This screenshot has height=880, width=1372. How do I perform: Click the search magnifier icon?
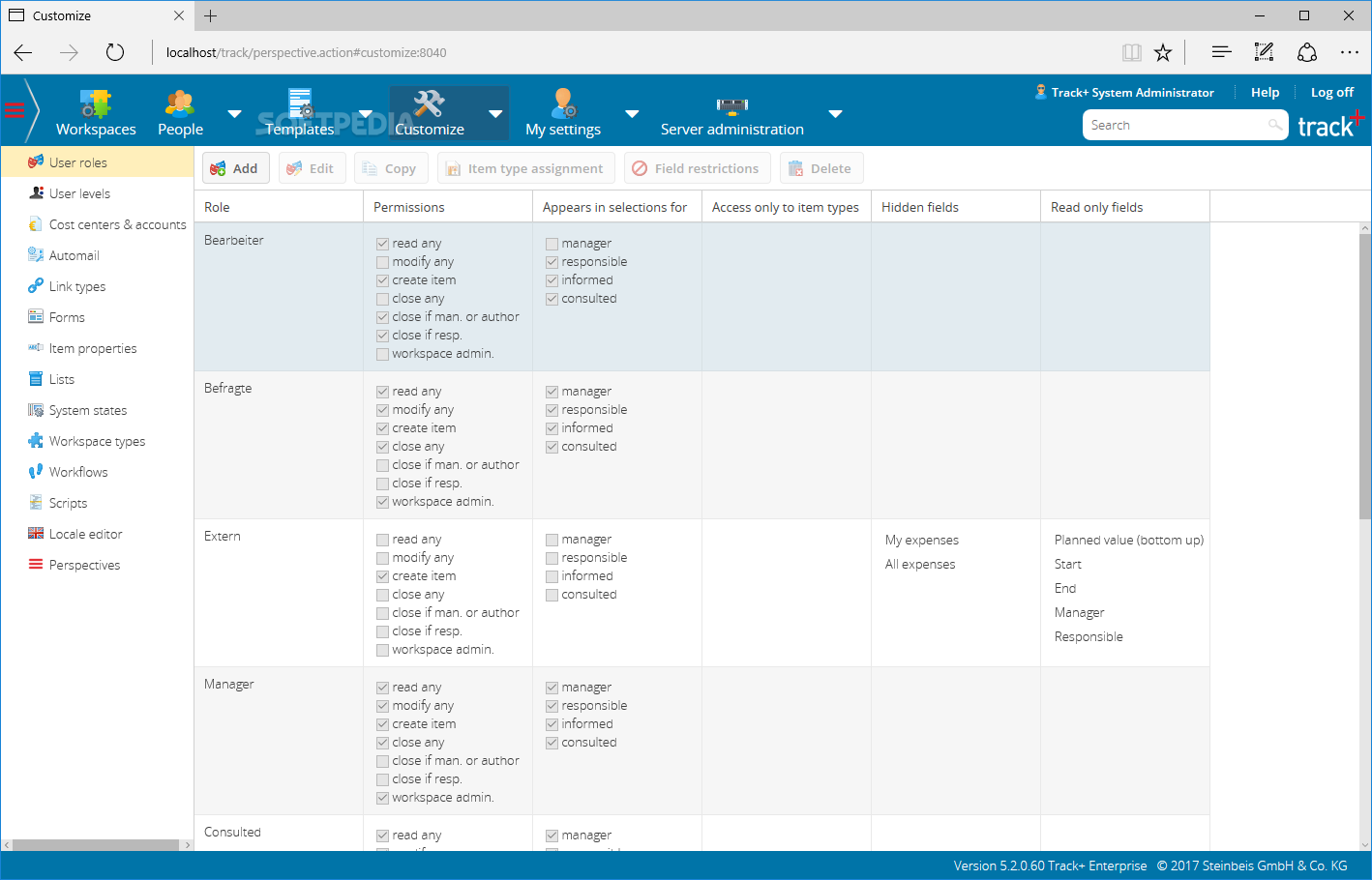coord(1275,125)
